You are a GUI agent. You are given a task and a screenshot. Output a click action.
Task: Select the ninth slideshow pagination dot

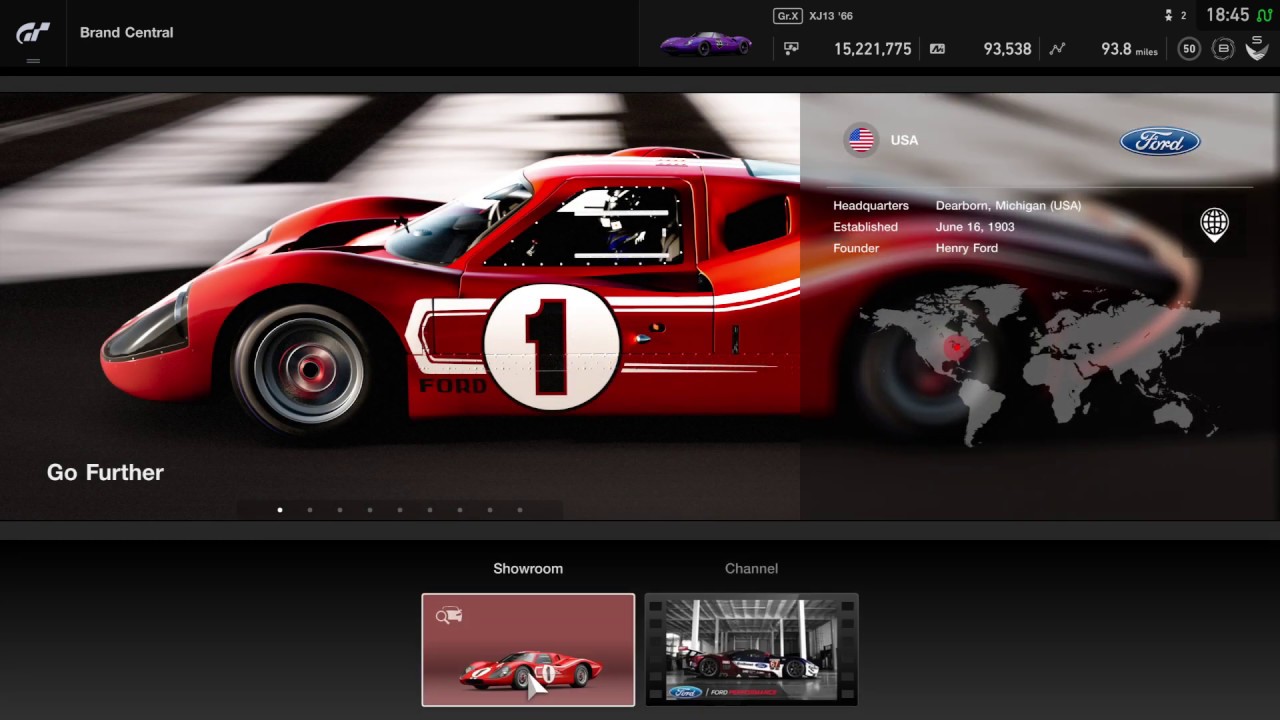[520, 510]
